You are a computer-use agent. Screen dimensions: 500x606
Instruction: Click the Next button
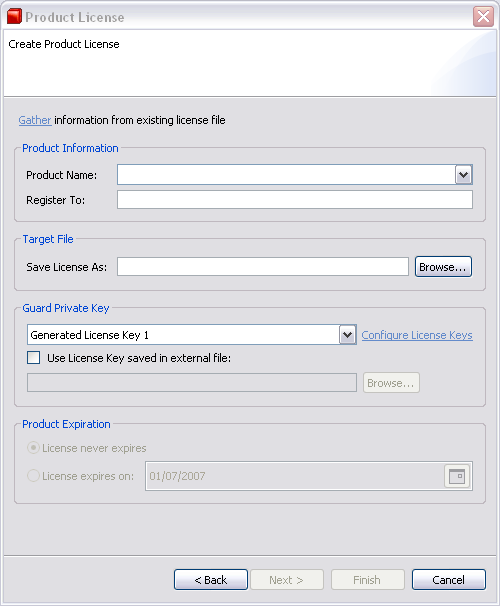click(287, 580)
